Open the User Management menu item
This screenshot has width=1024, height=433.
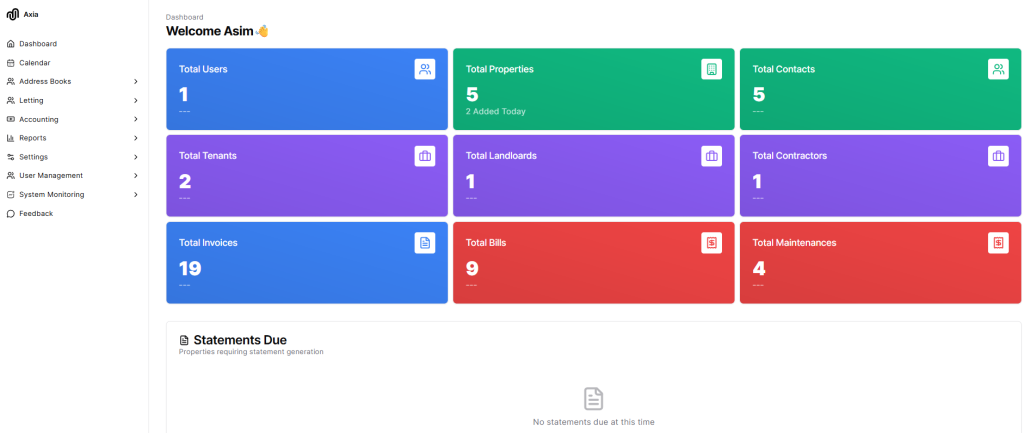click(51, 176)
